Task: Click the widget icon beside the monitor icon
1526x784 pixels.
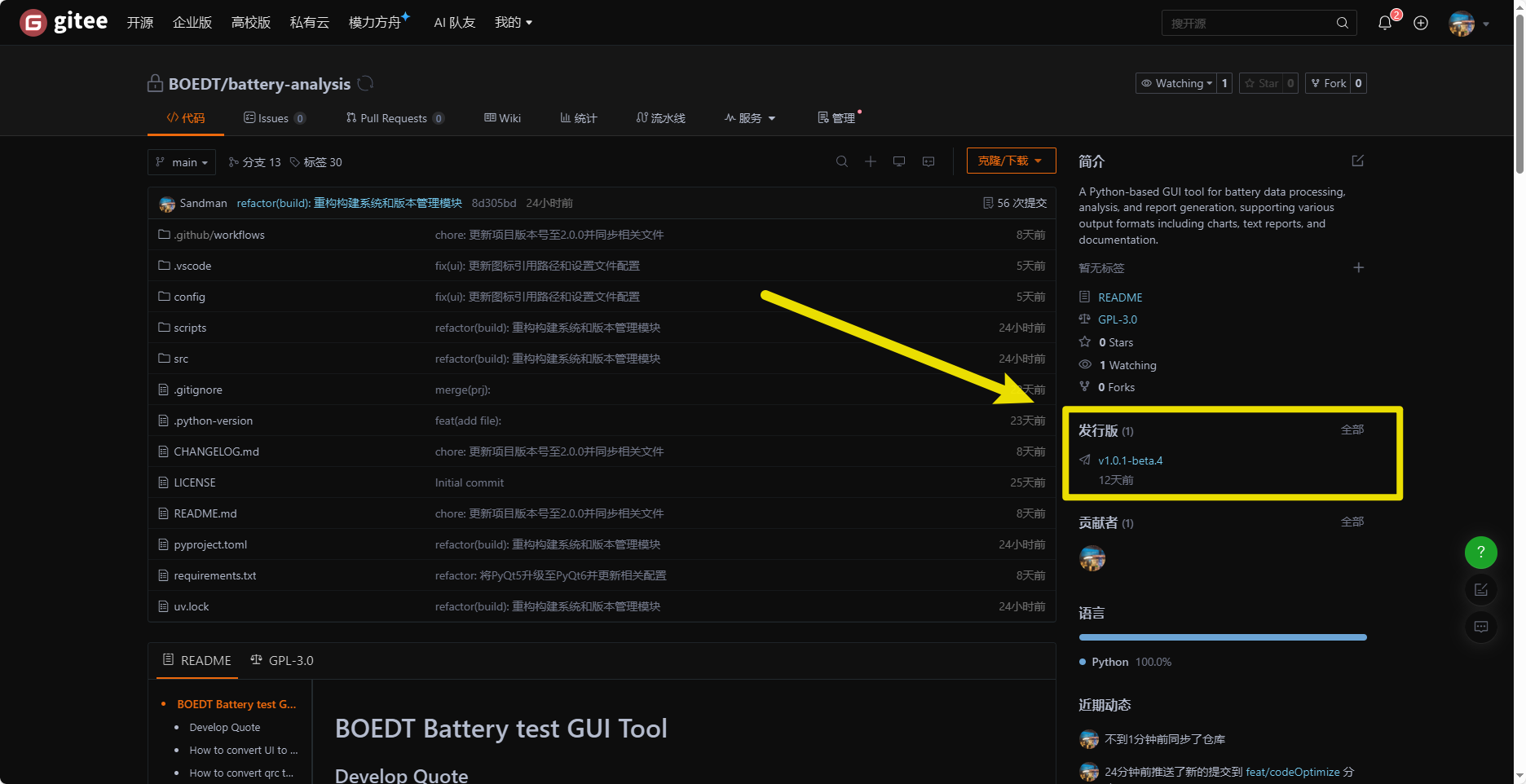Action: (928, 161)
